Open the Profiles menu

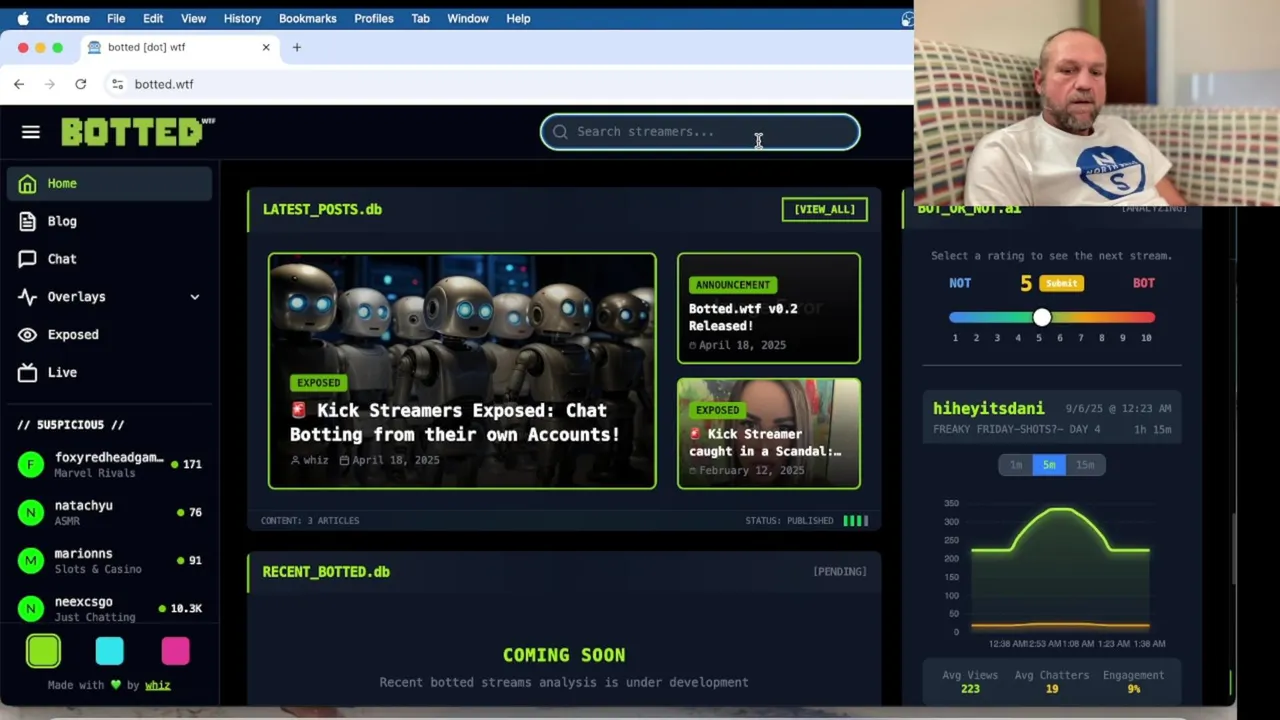pos(374,18)
